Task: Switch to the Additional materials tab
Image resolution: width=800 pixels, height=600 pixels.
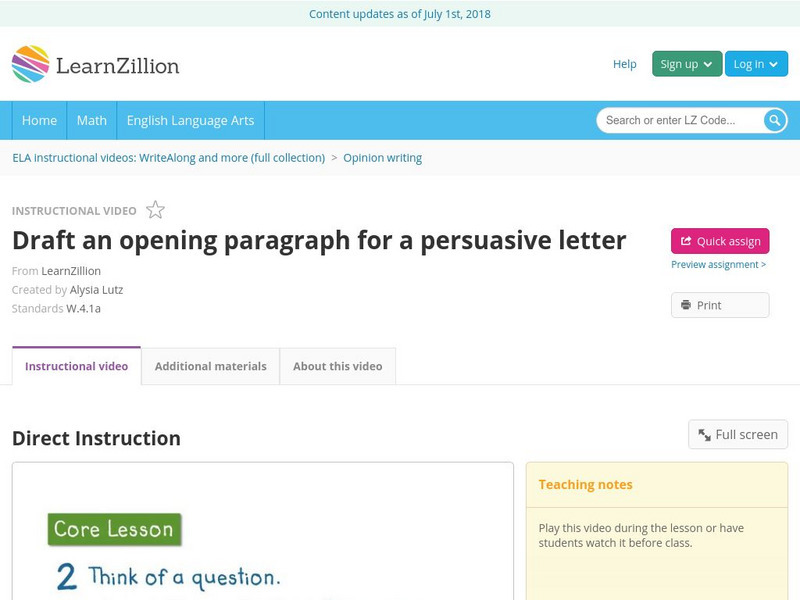Action: pos(210,366)
